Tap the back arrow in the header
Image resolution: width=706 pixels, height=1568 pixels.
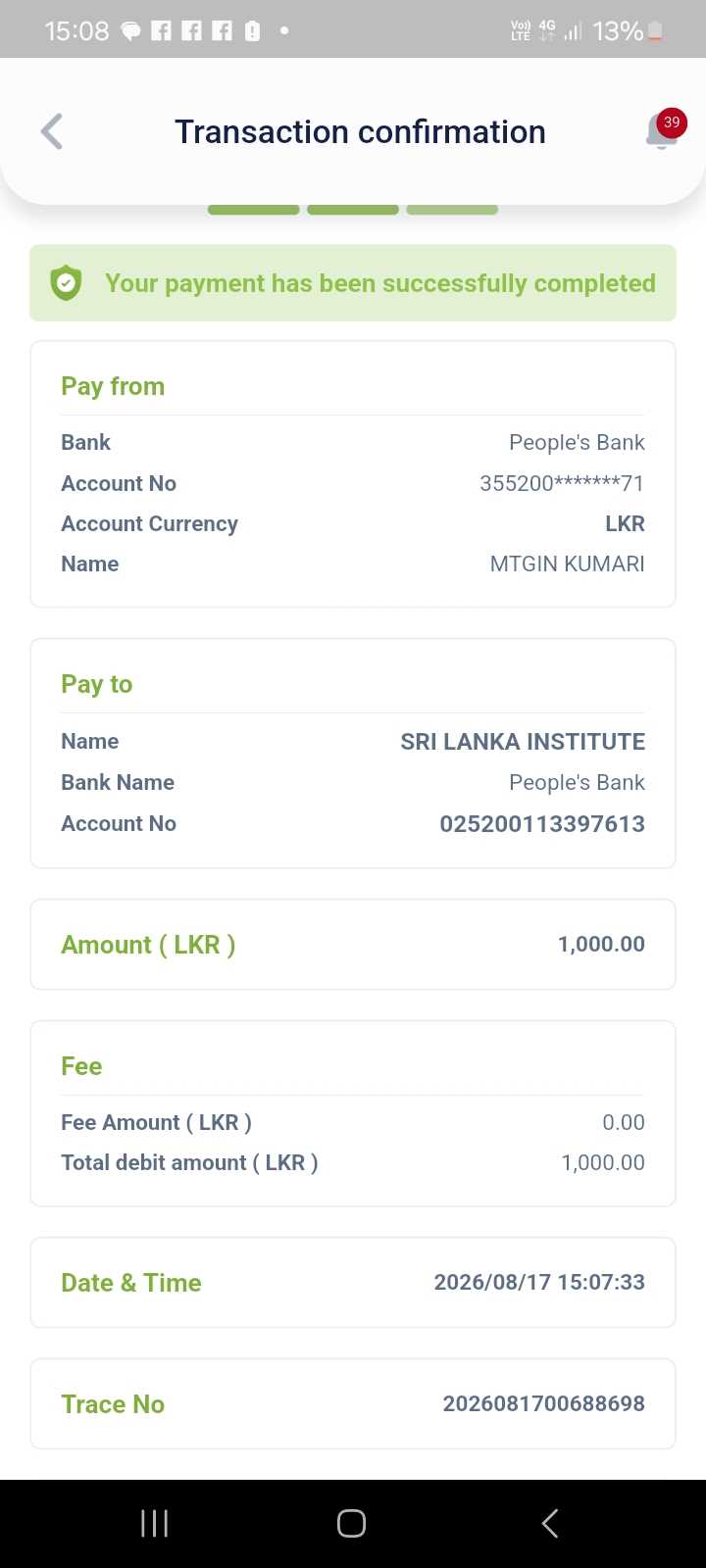[x=52, y=131]
